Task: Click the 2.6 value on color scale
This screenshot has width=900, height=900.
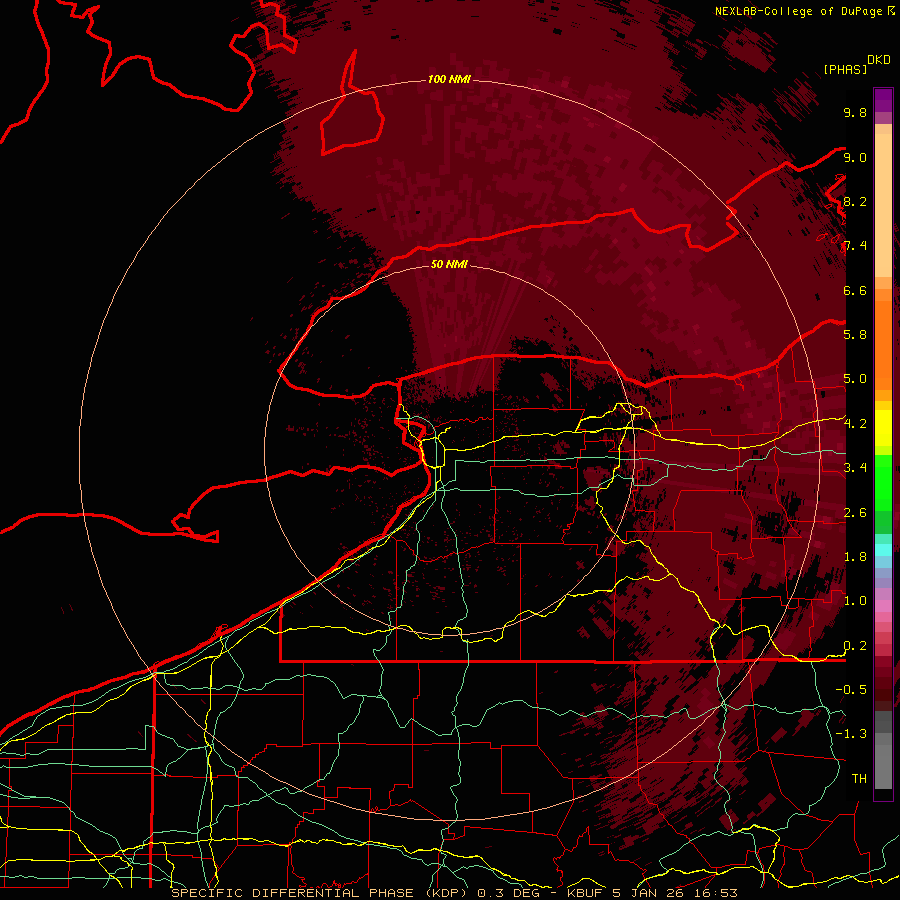Action: pos(855,513)
